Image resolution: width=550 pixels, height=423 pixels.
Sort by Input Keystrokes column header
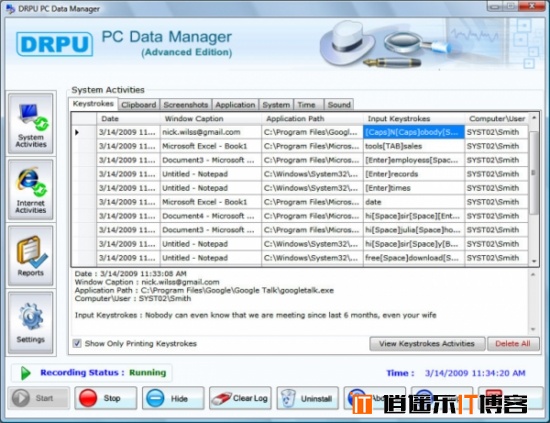(414, 119)
